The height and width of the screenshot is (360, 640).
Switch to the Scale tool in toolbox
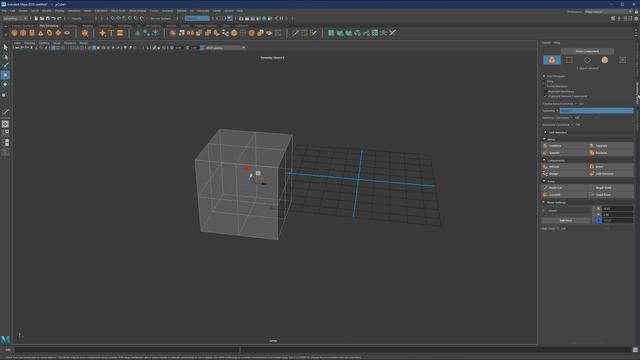coord(5,95)
